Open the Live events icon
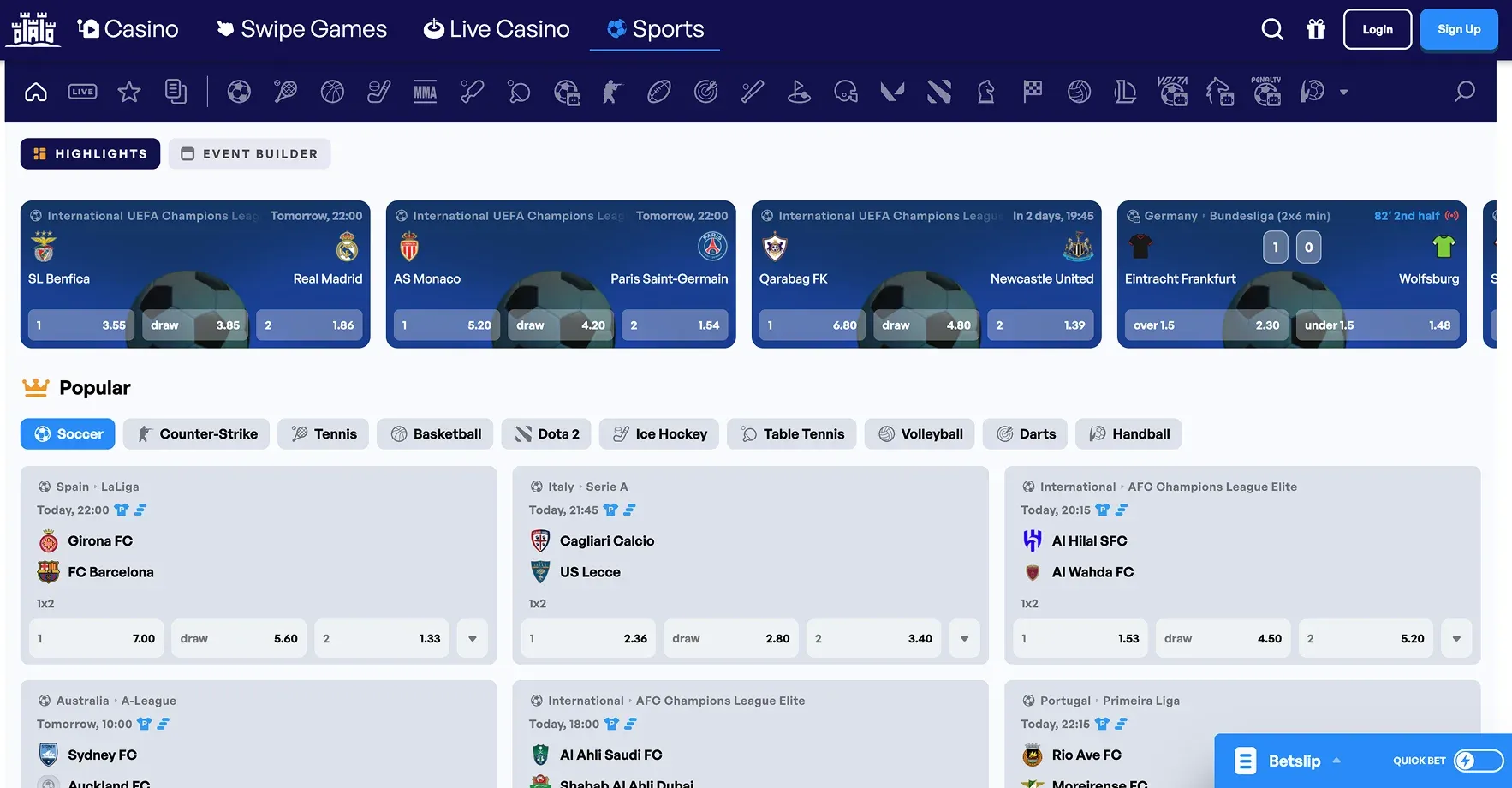The width and height of the screenshot is (1512, 788). coord(82,92)
